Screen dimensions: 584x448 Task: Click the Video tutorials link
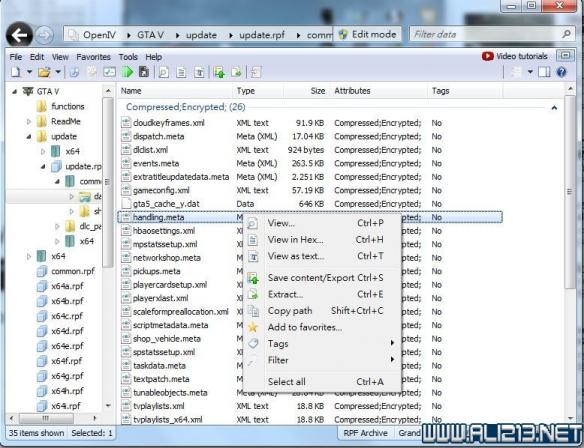click(x=521, y=56)
